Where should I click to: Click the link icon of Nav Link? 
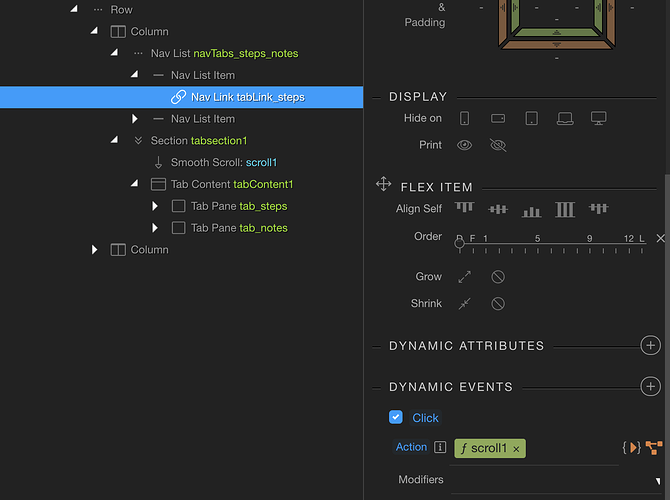(178, 97)
